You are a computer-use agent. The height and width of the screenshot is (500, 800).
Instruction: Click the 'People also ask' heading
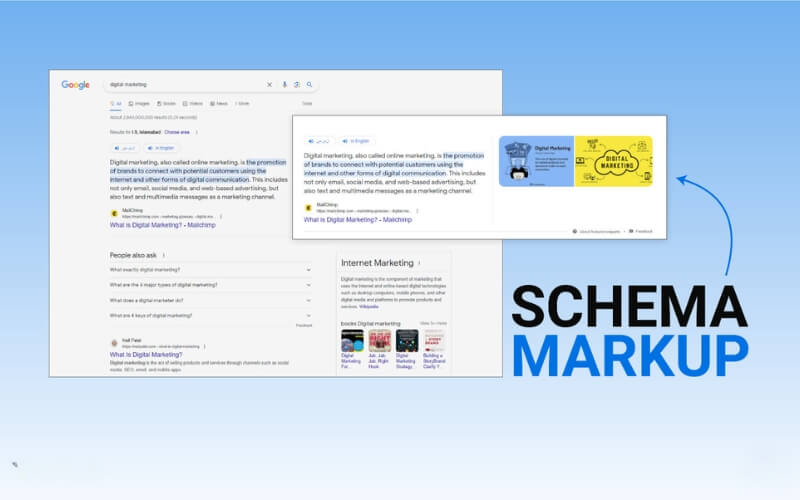(x=133, y=255)
